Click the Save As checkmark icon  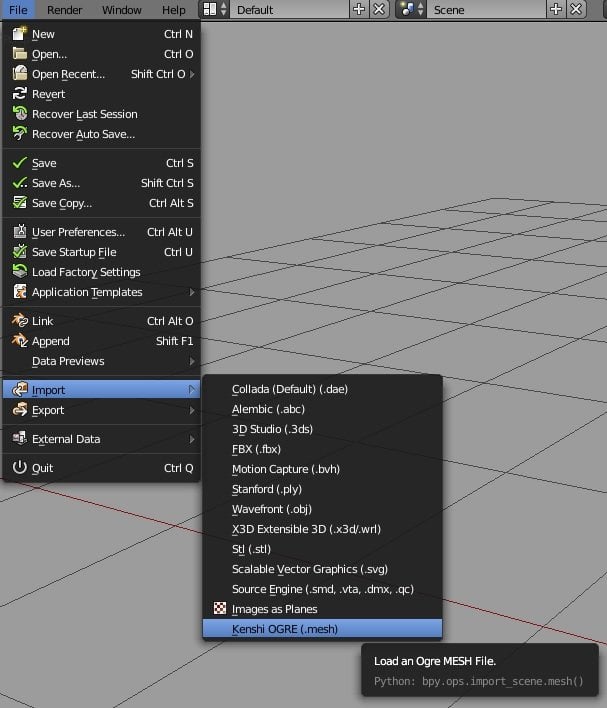click(19, 183)
